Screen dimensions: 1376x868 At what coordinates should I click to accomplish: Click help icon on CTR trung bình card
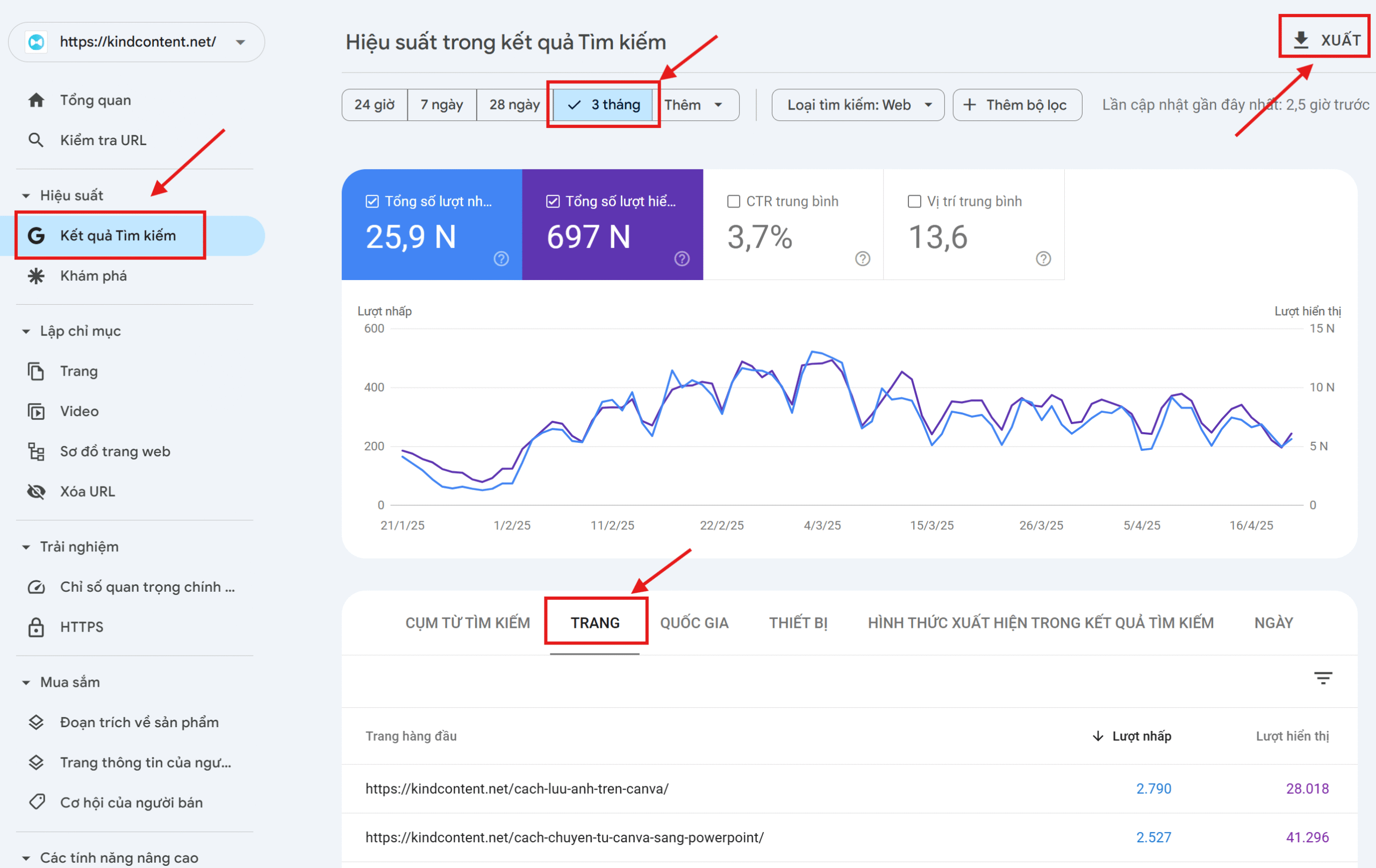pos(862,259)
